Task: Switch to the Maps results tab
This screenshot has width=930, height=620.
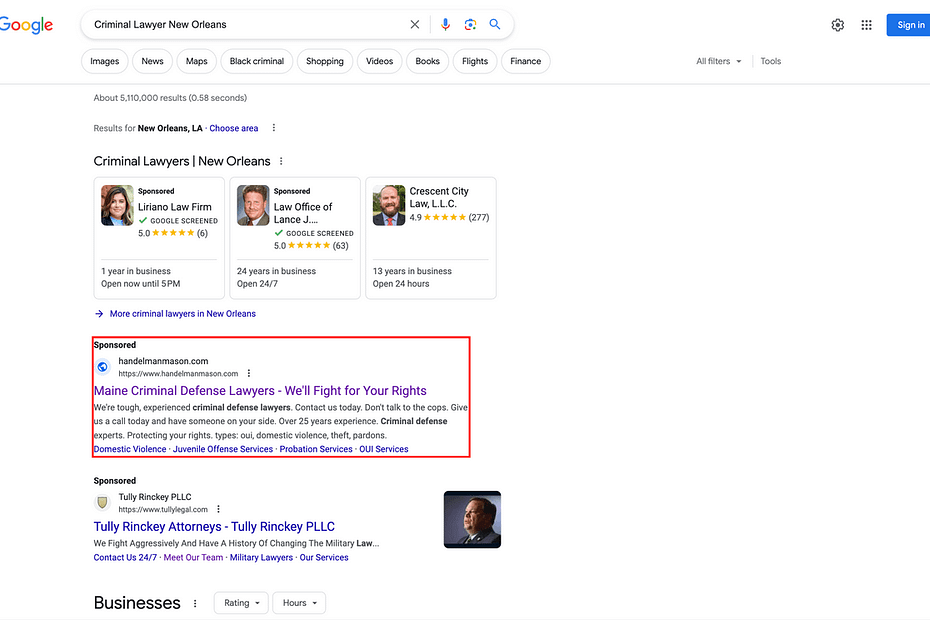Action: click(x=196, y=61)
